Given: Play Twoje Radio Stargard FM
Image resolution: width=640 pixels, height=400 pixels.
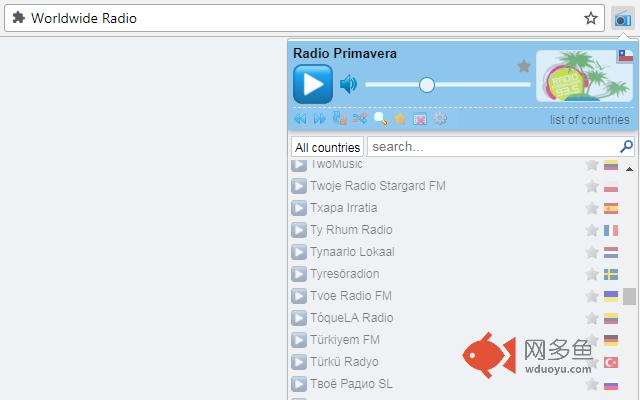Looking at the screenshot, I should pos(299,186).
